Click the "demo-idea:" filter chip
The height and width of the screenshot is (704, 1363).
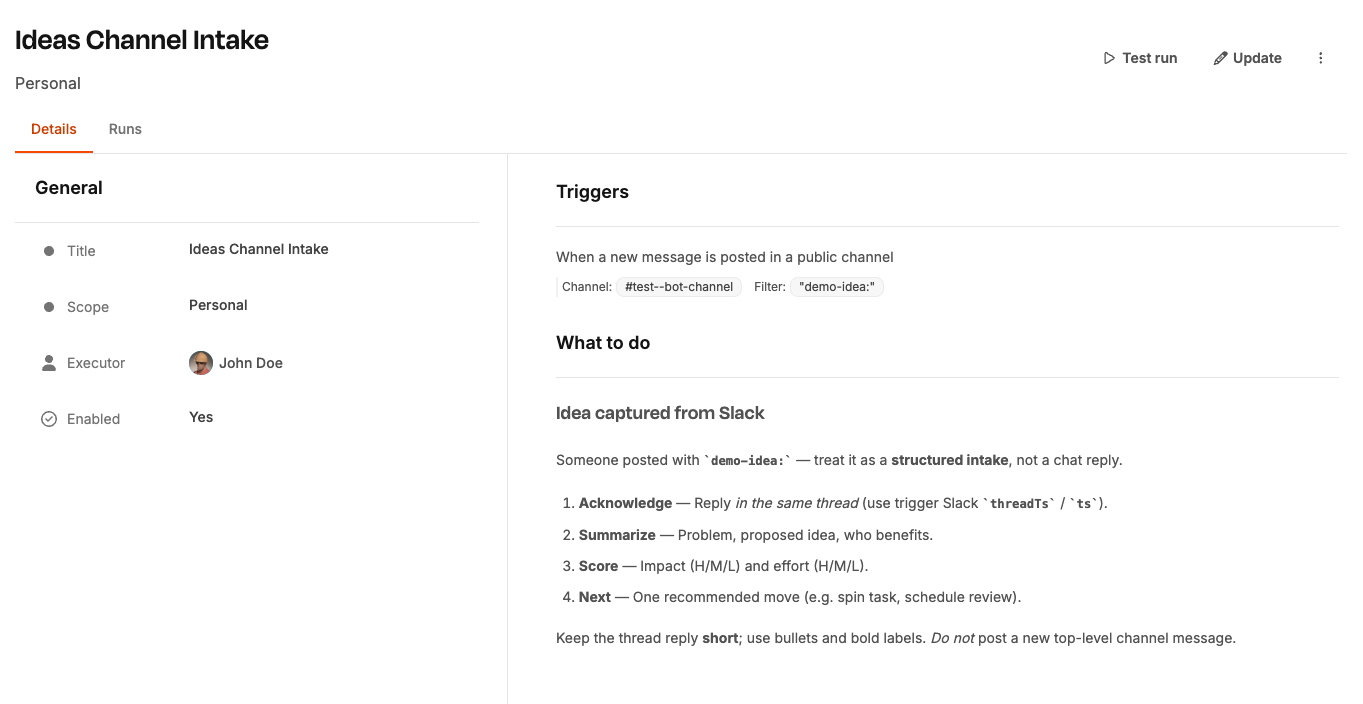point(837,287)
